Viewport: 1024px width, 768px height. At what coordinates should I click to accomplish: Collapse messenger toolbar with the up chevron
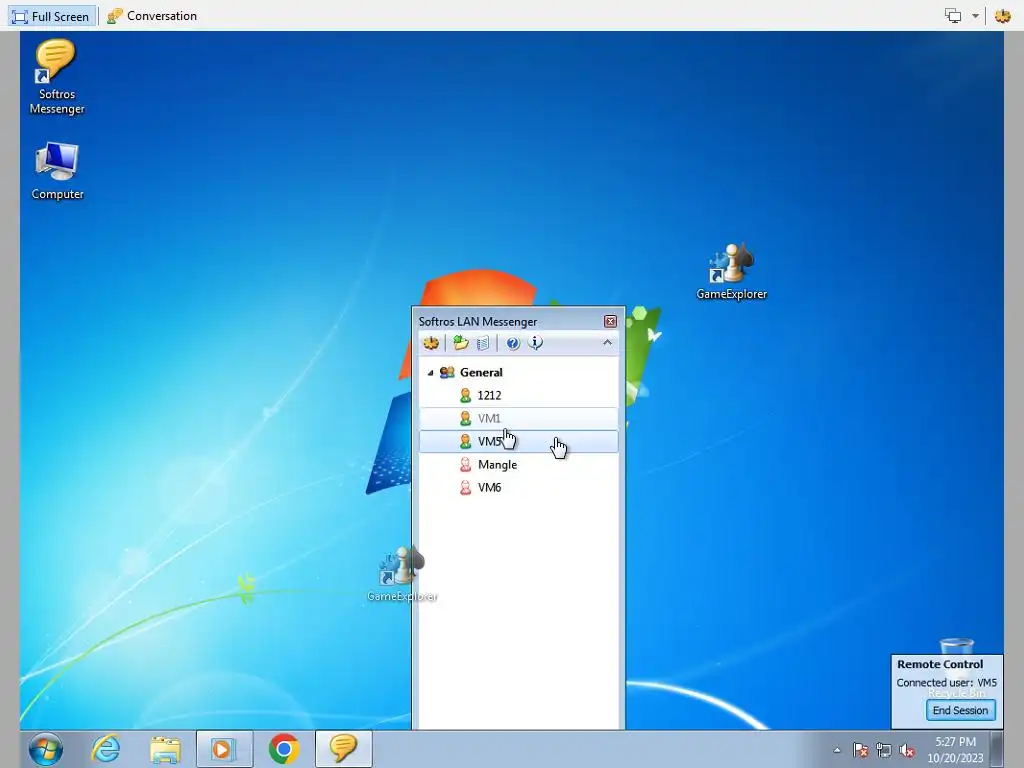[607, 342]
